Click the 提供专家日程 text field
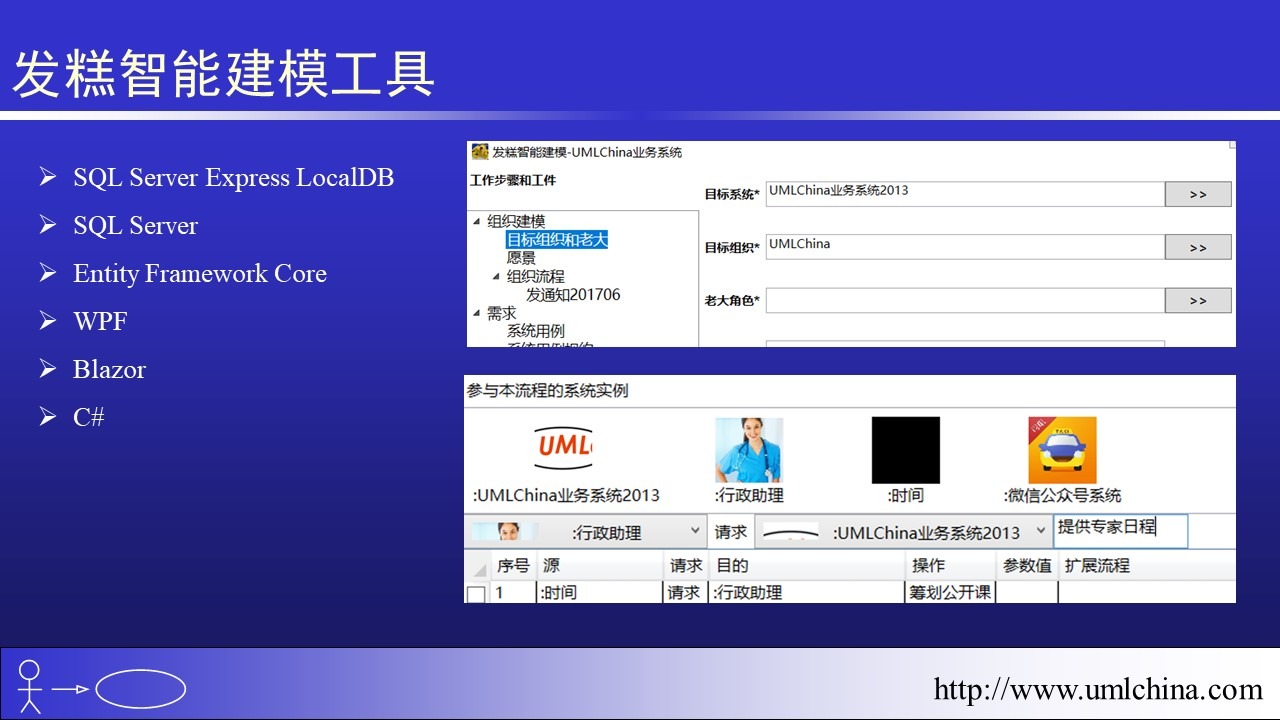The height and width of the screenshot is (720, 1280). click(x=1121, y=530)
